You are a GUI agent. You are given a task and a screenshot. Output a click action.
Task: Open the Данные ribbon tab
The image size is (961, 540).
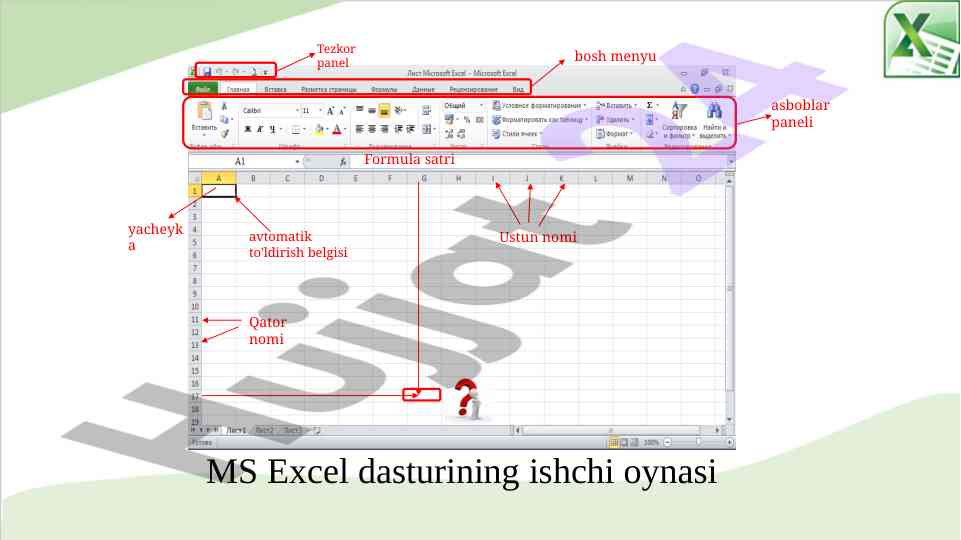pyautogui.click(x=424, y=89)
